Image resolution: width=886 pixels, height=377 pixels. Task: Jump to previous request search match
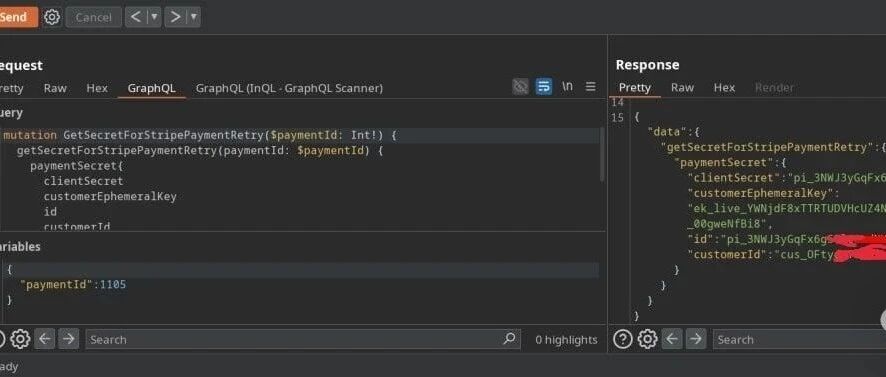click(x=45, y=339)
